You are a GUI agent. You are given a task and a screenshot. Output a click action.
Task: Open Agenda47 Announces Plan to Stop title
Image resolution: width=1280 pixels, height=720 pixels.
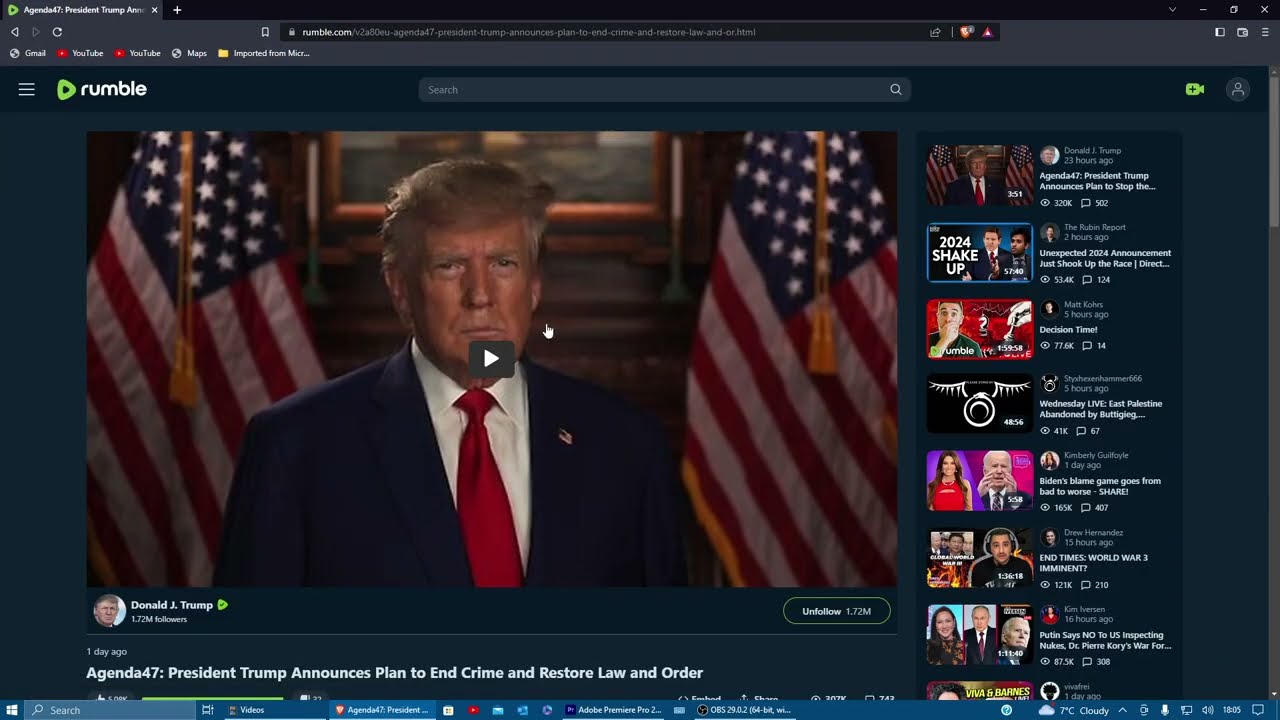coord(1097,181)
